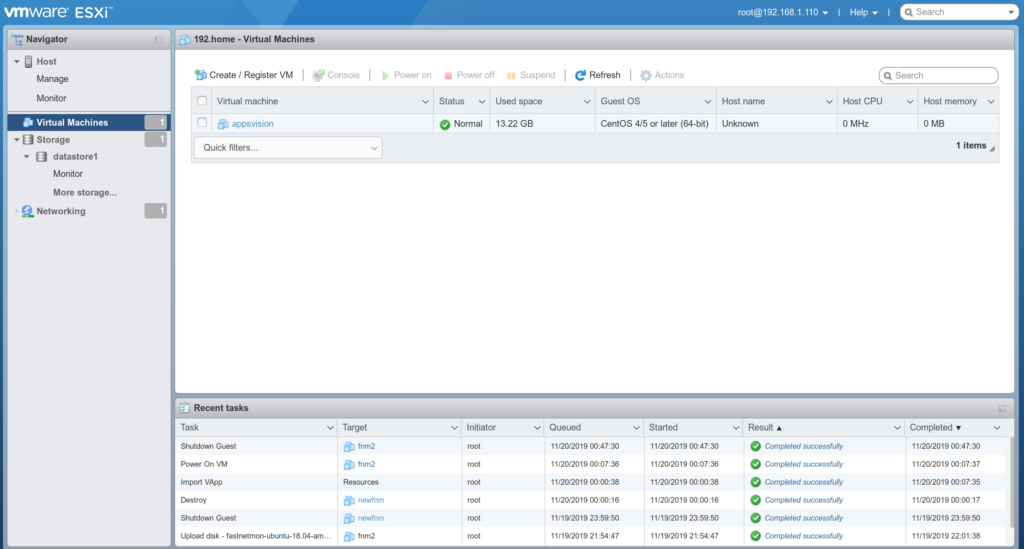Click the Import VApp task text
Image resolution: width=1024 pixels, height=549 pixels.
click(x=201, y=482)
